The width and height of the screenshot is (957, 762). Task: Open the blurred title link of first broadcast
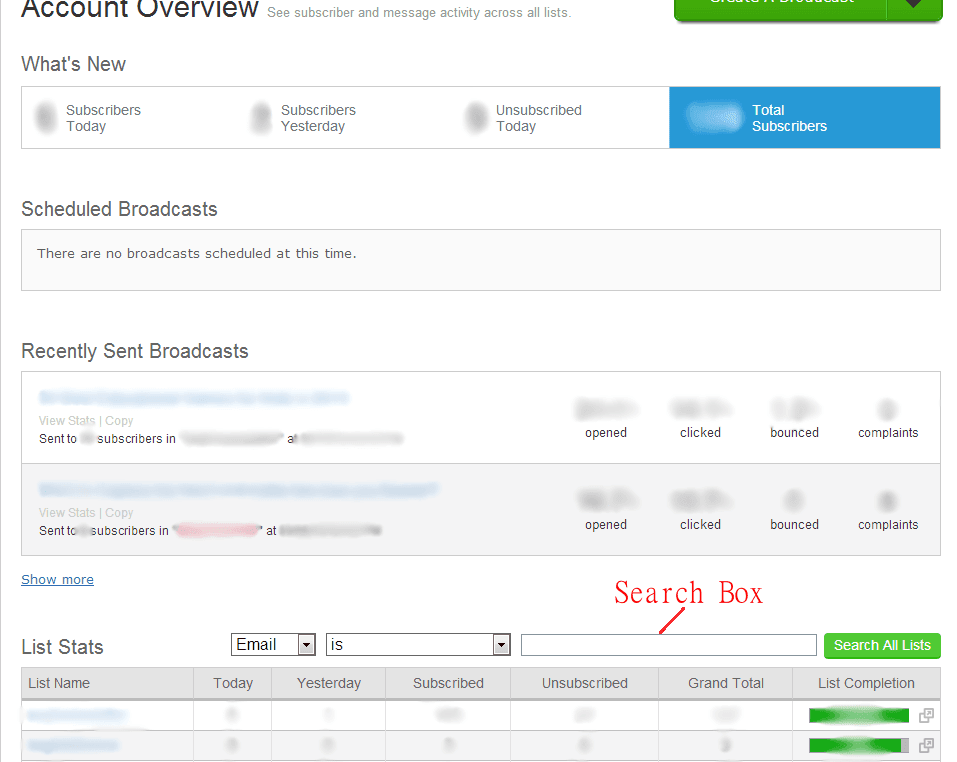coord(194,398)
